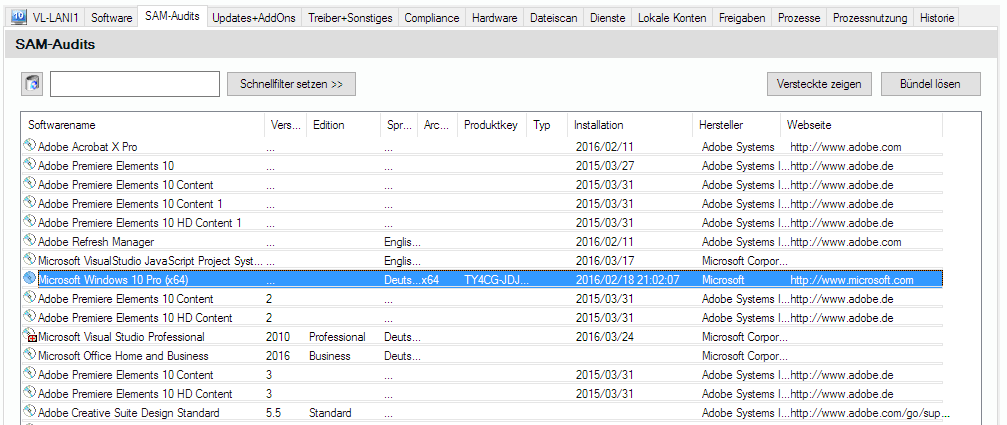The height and width of the screenshot is (425, 1007).
Task: Select the Adobe Refresh Manager entry
Action: coord(483,242)
